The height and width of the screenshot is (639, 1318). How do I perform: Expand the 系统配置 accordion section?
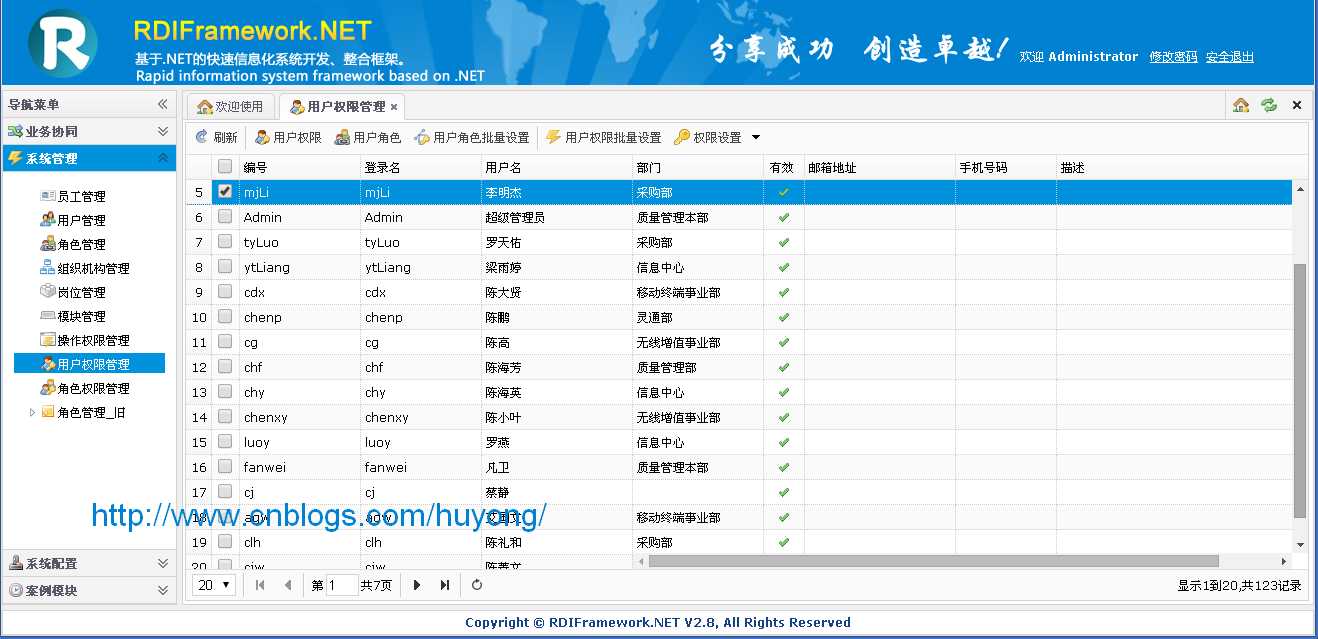[x=89, y=563]
